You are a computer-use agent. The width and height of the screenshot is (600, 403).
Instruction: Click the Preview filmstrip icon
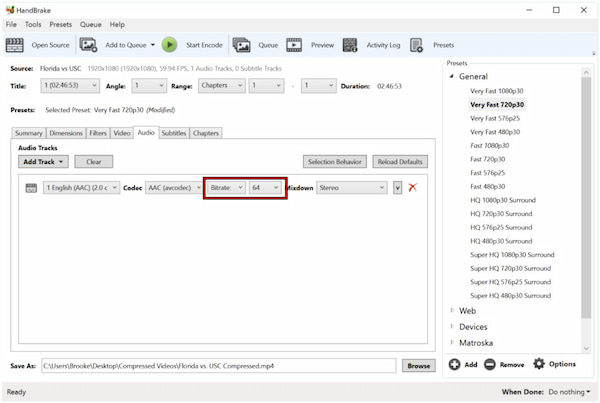point(294,45)
